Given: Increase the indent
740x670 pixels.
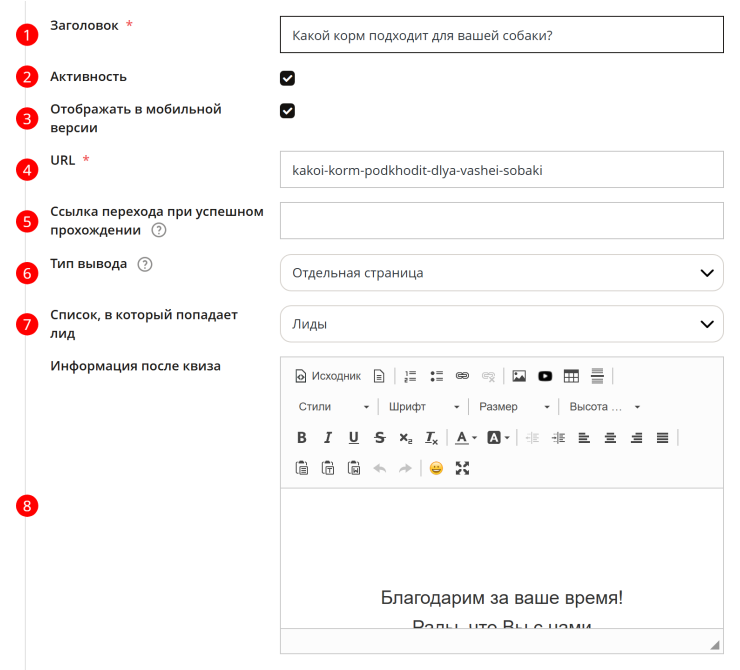Looking at the screenshot, I should [558, 438].
